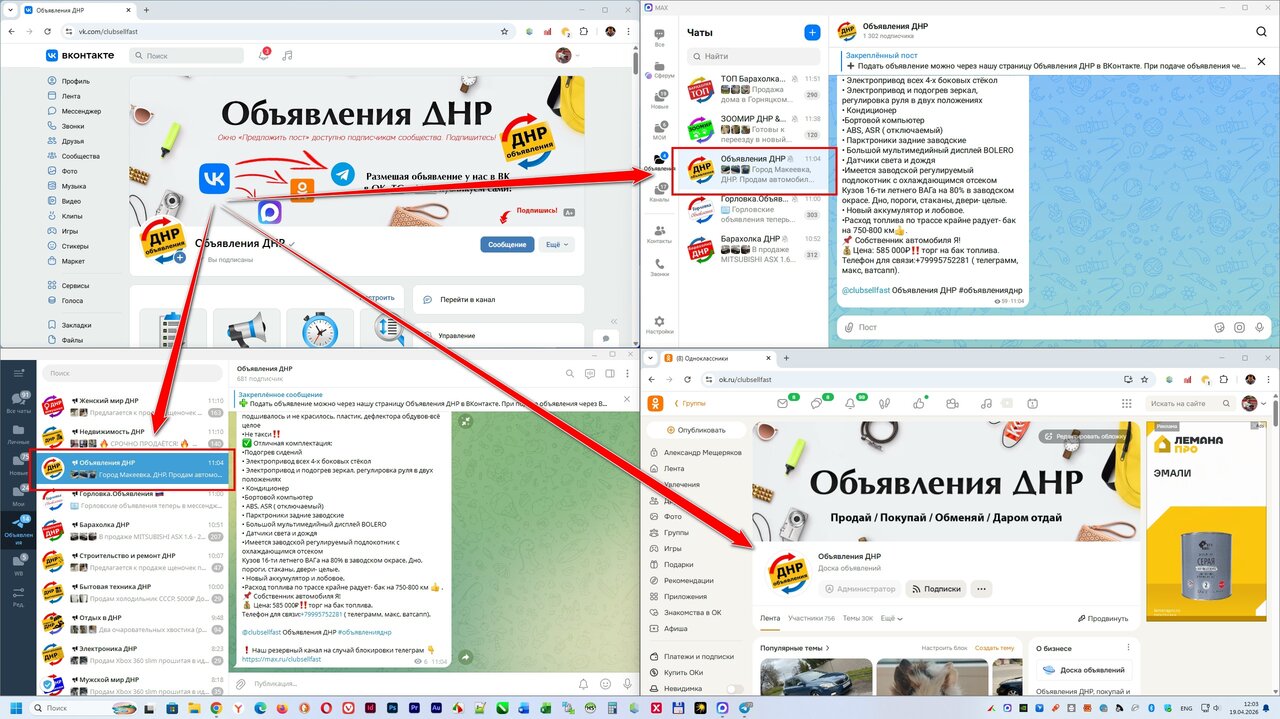
Task: Click the VK Сообщение button
Action: pyautogui.click(x=507, y=244)
